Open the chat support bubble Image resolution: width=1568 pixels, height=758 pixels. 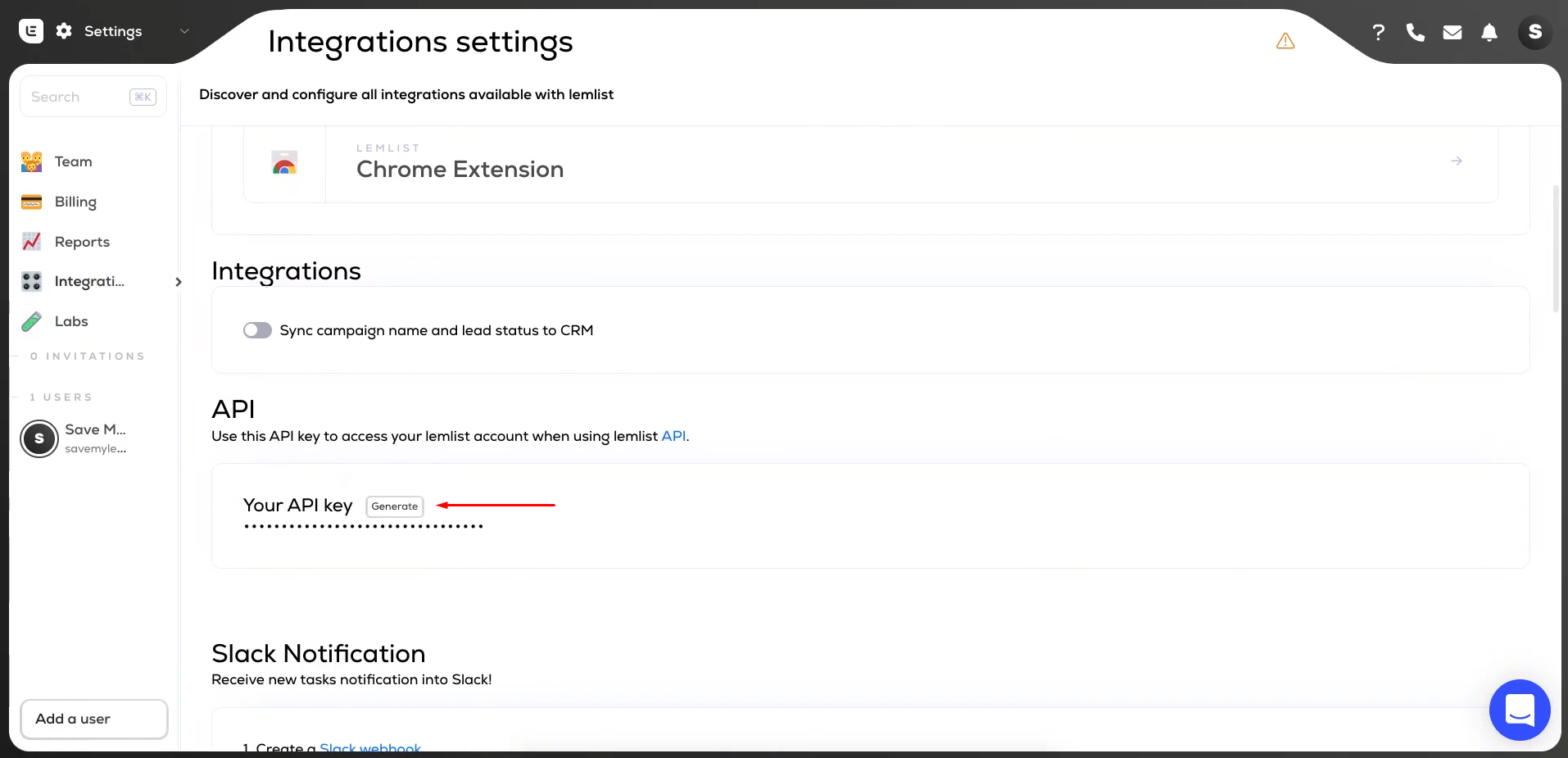[1520, 710]
